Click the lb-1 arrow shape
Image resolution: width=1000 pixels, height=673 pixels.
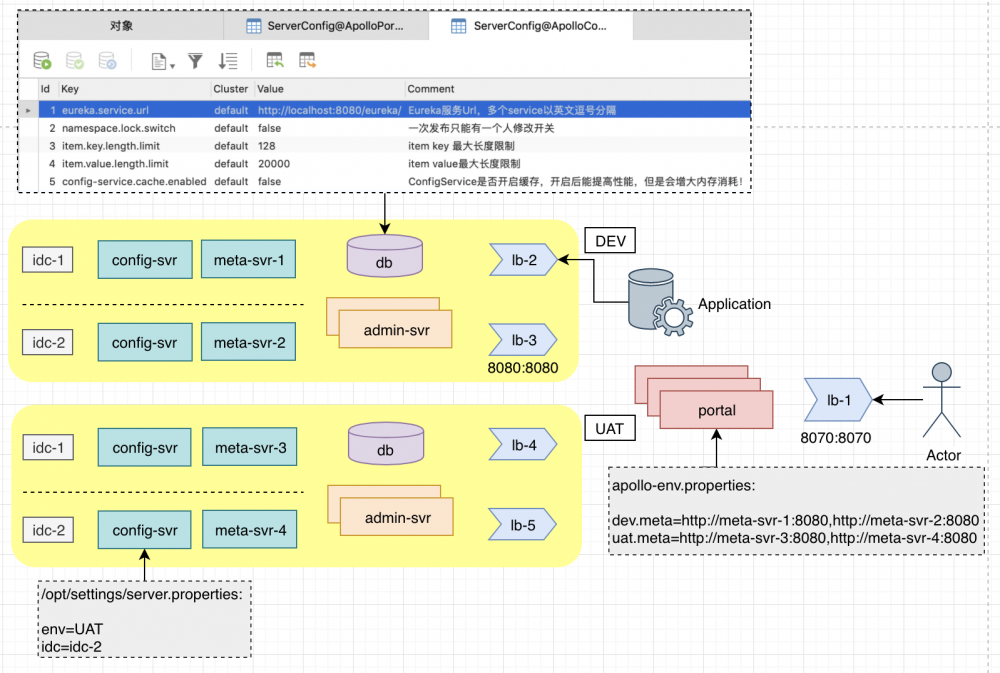pos(838,400)
